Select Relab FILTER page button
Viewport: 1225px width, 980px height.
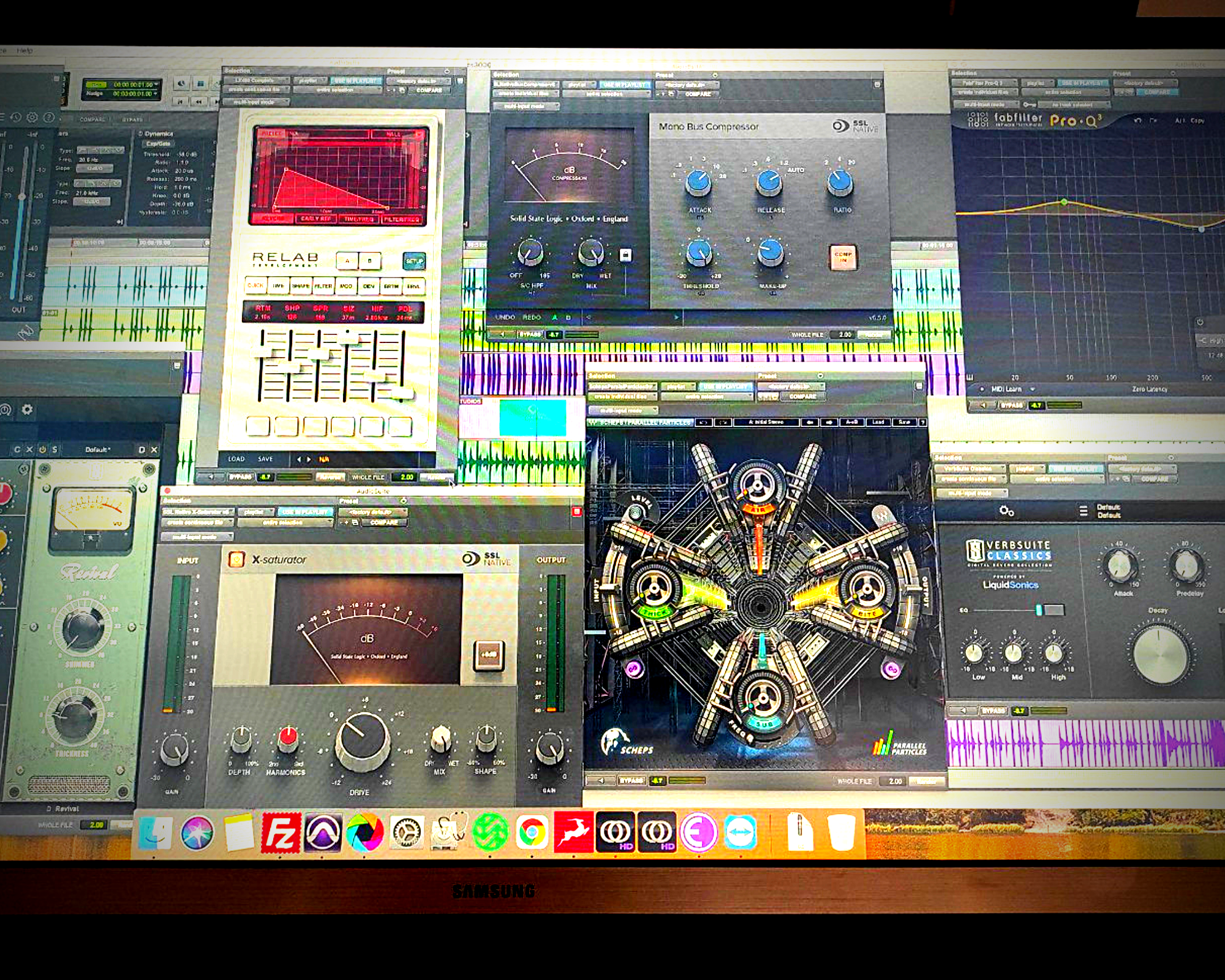pos(323,286)
